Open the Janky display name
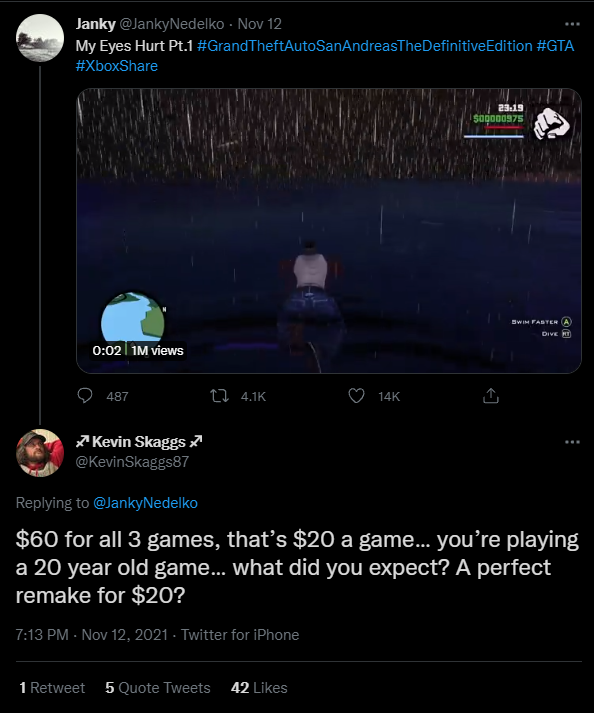 coord(96,24)
